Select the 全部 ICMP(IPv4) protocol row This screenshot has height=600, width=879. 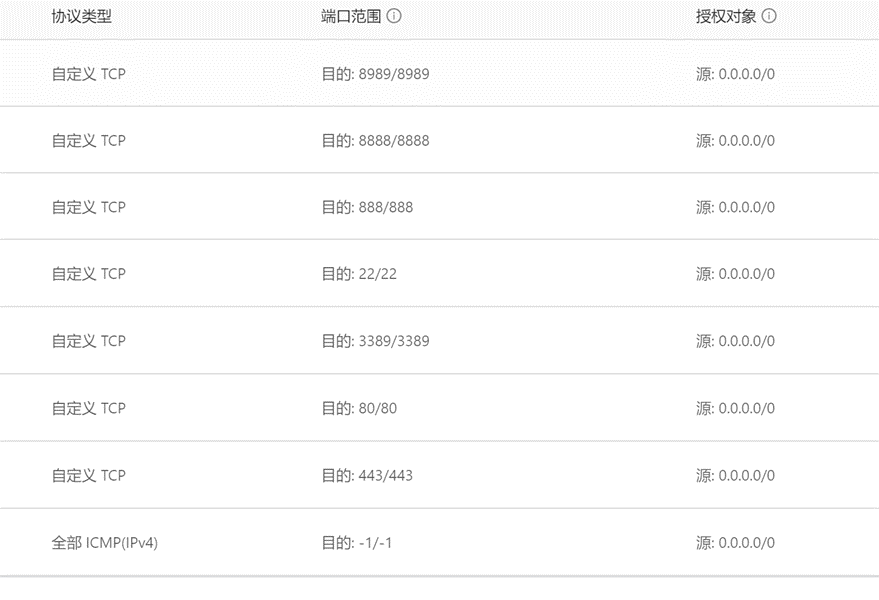tap(440, 543)
